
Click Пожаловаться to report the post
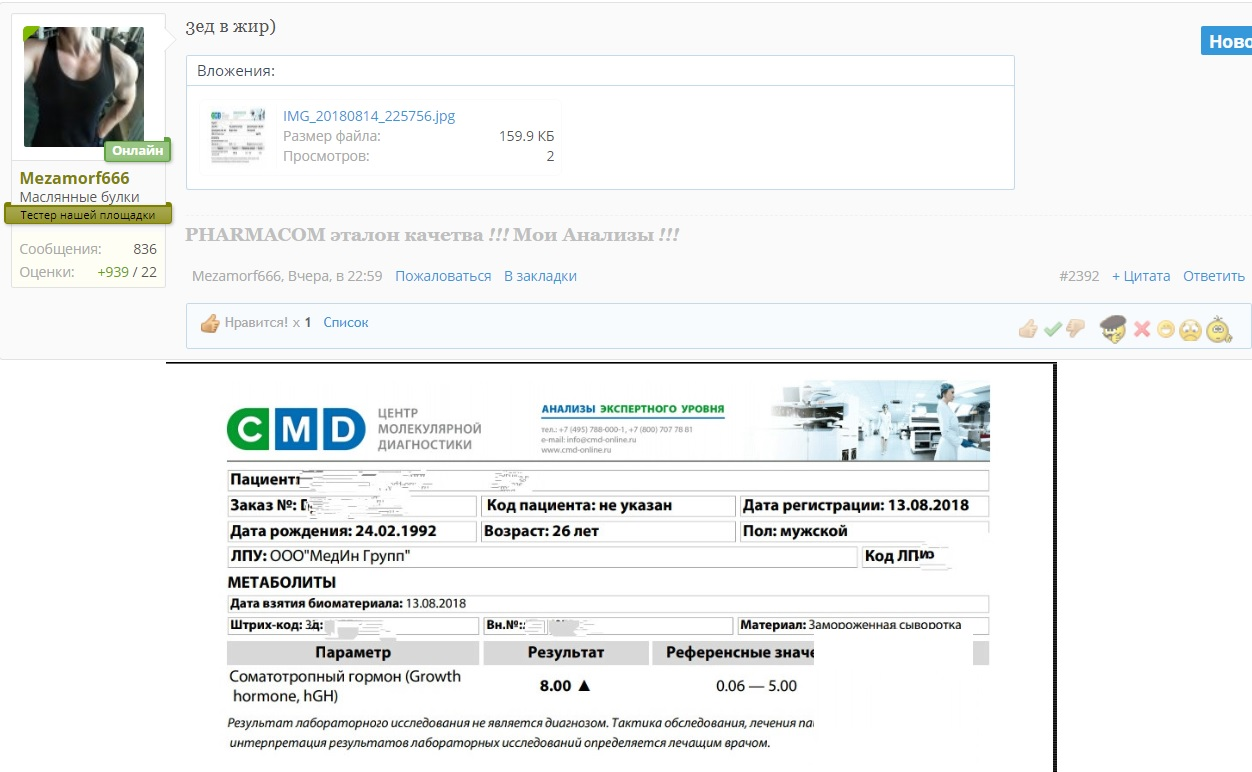coord(444,275)
